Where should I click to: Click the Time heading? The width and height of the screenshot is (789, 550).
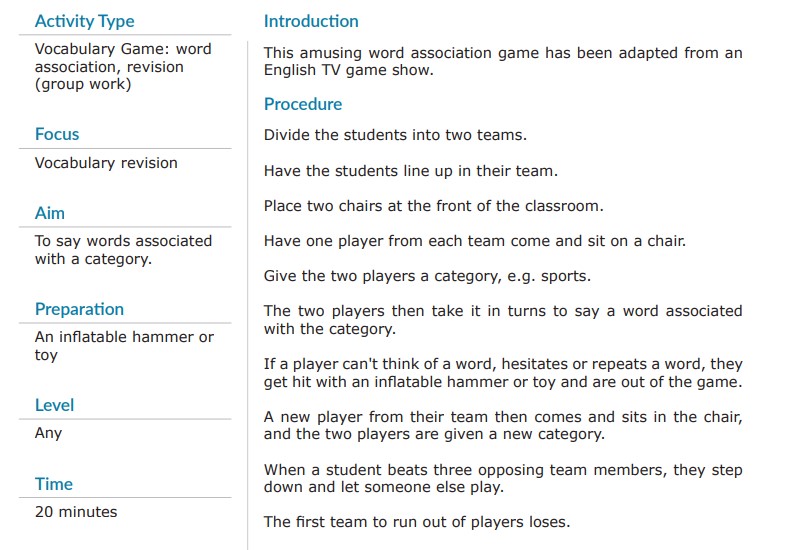tap(54, 484)
